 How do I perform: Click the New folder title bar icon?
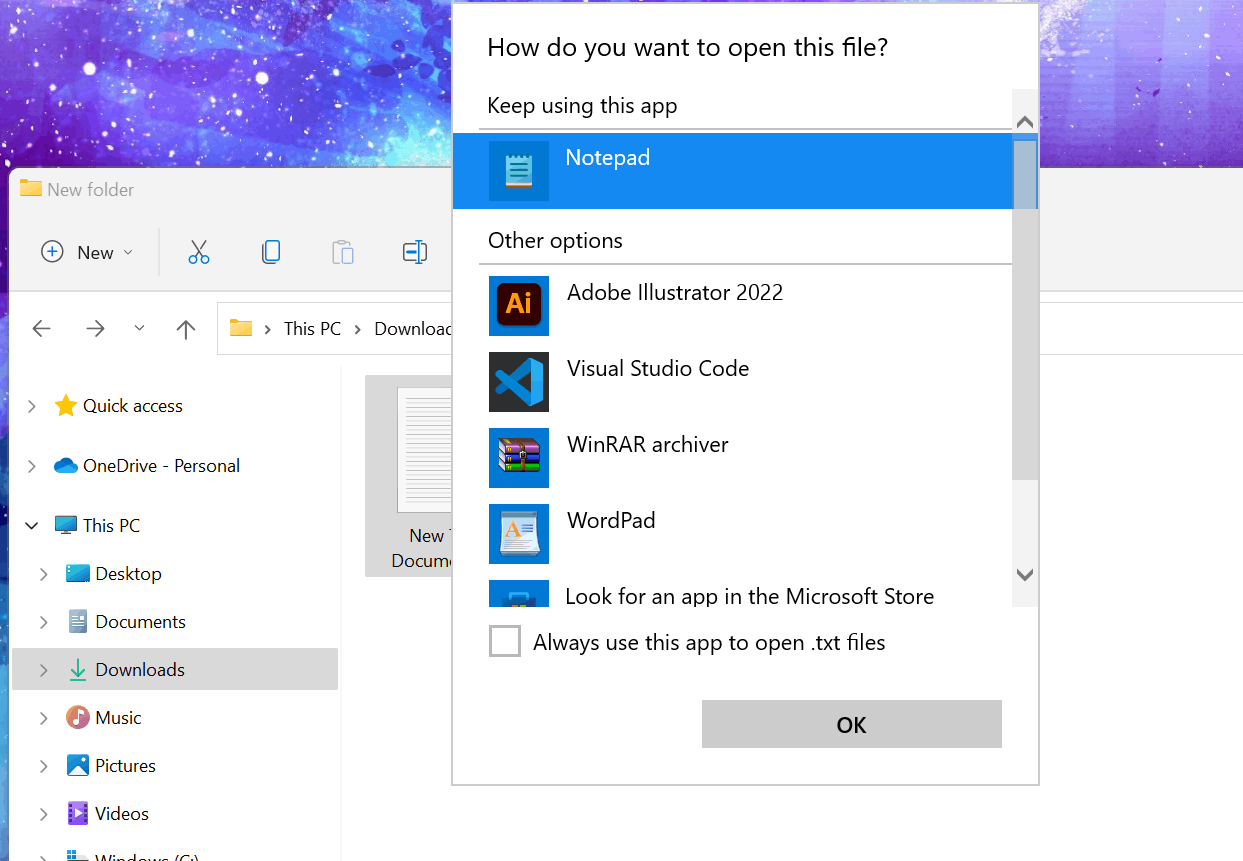[x=30, y=188]
